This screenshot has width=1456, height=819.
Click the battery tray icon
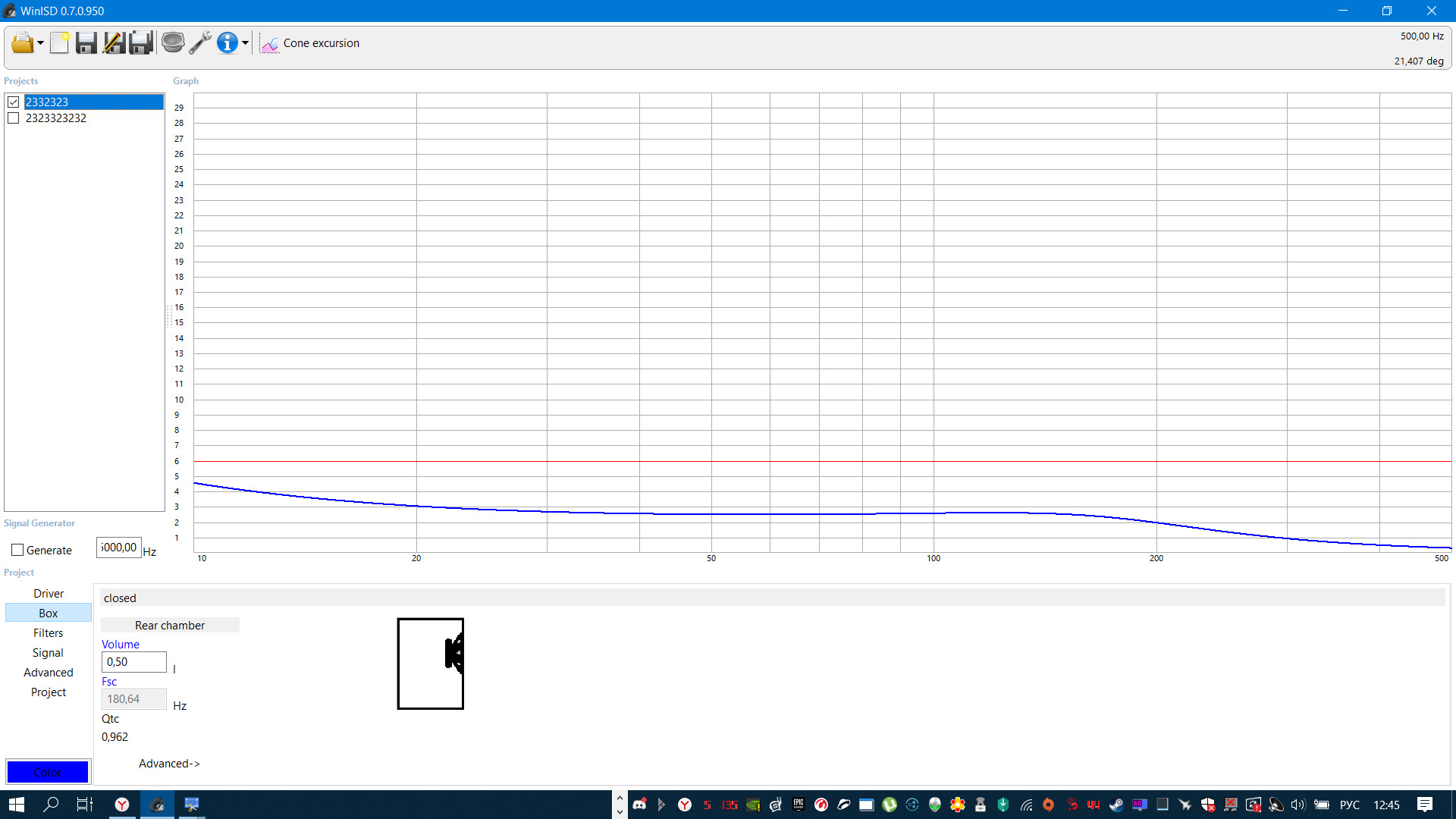1322,805
